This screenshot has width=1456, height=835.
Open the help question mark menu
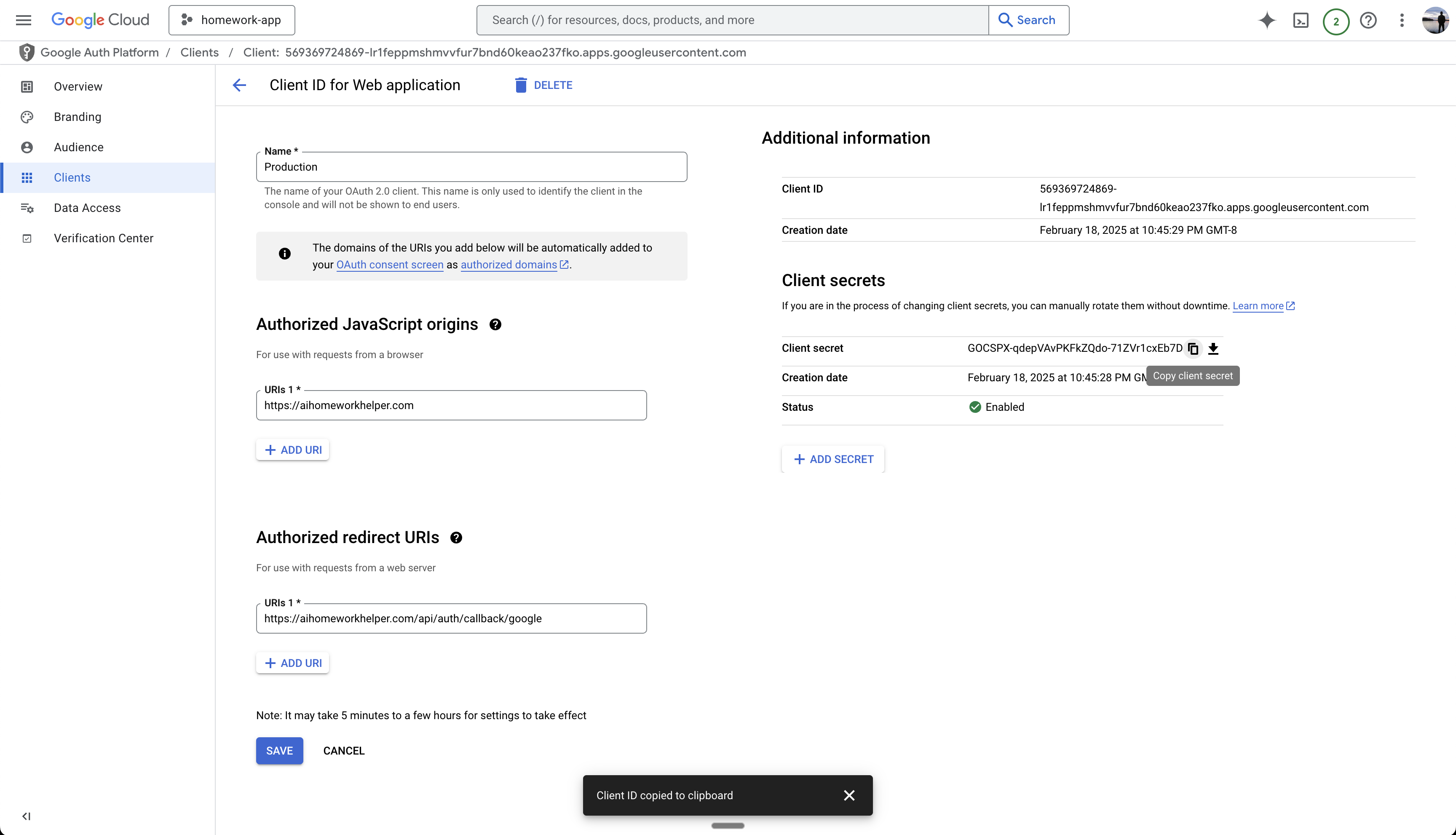(x=1368, y=21)
